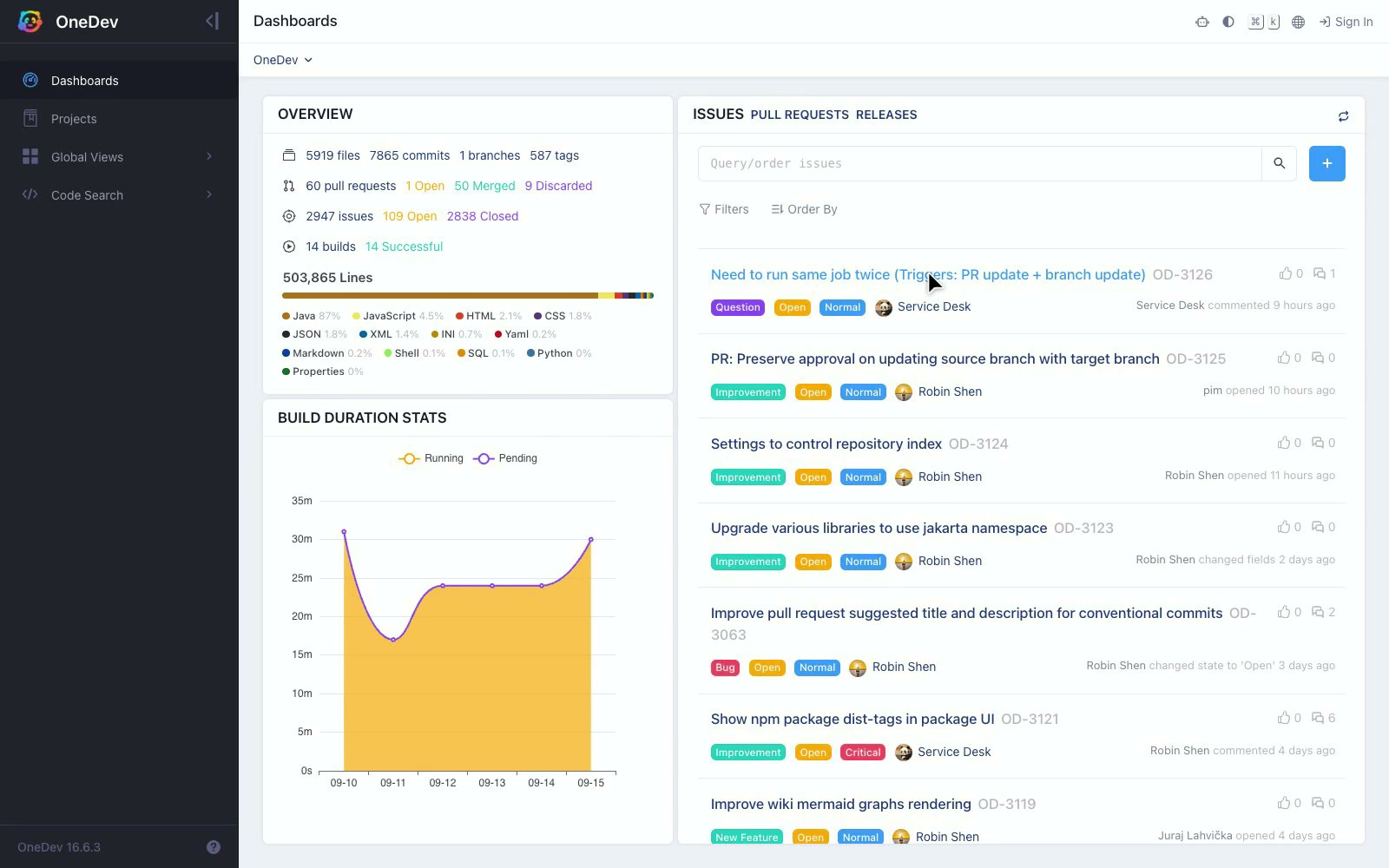Image resolution: width=1389 pixels, height=868 pixels.
Task: Click the '2838 Closed' issues link
Action: point(483,216)
